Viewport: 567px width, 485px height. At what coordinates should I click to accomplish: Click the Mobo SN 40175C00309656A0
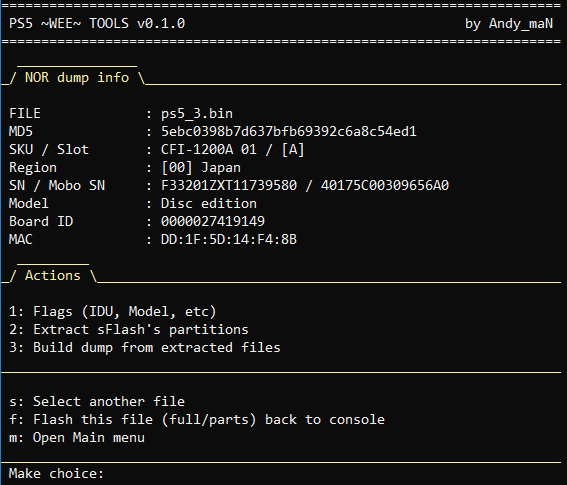click(385, 186)
